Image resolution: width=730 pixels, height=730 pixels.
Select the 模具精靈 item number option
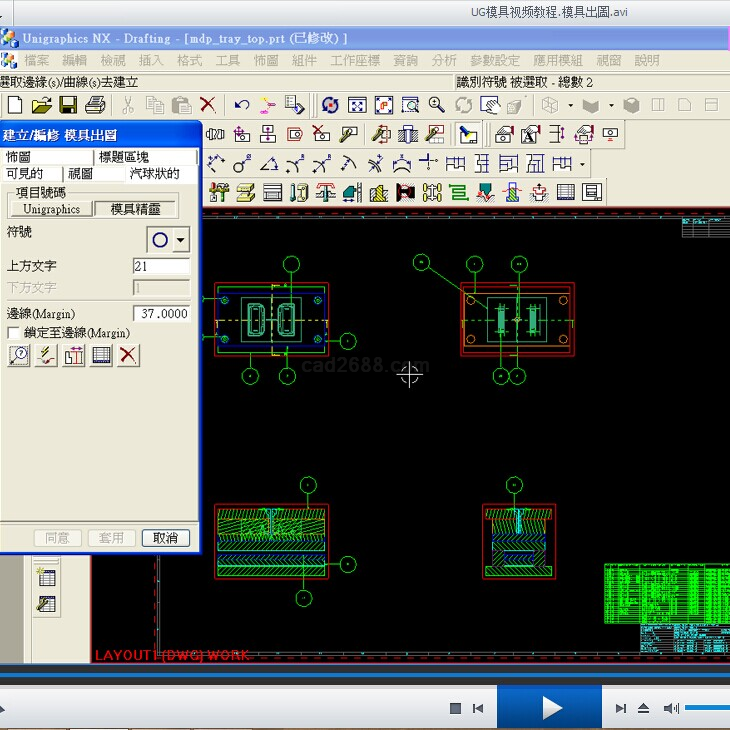point(136,209)
